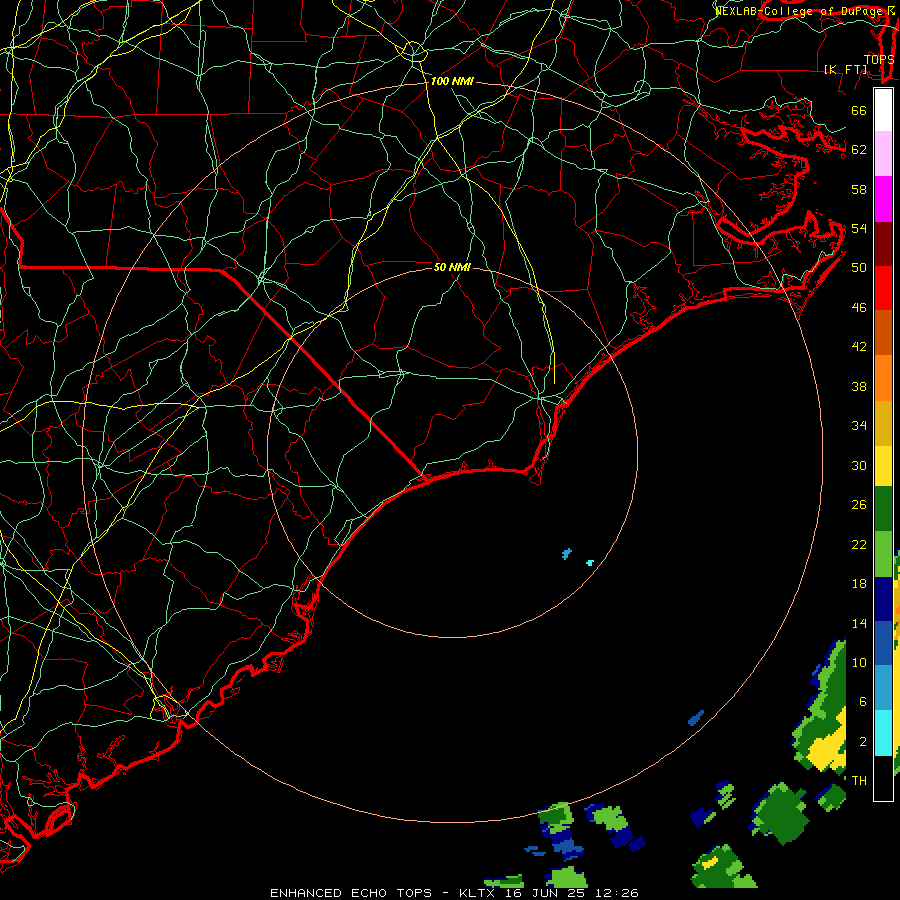Click the 'NEXLAB-College of DuPage' text
The height and width of the screenshot is (900, 900).
pos(798,11)
